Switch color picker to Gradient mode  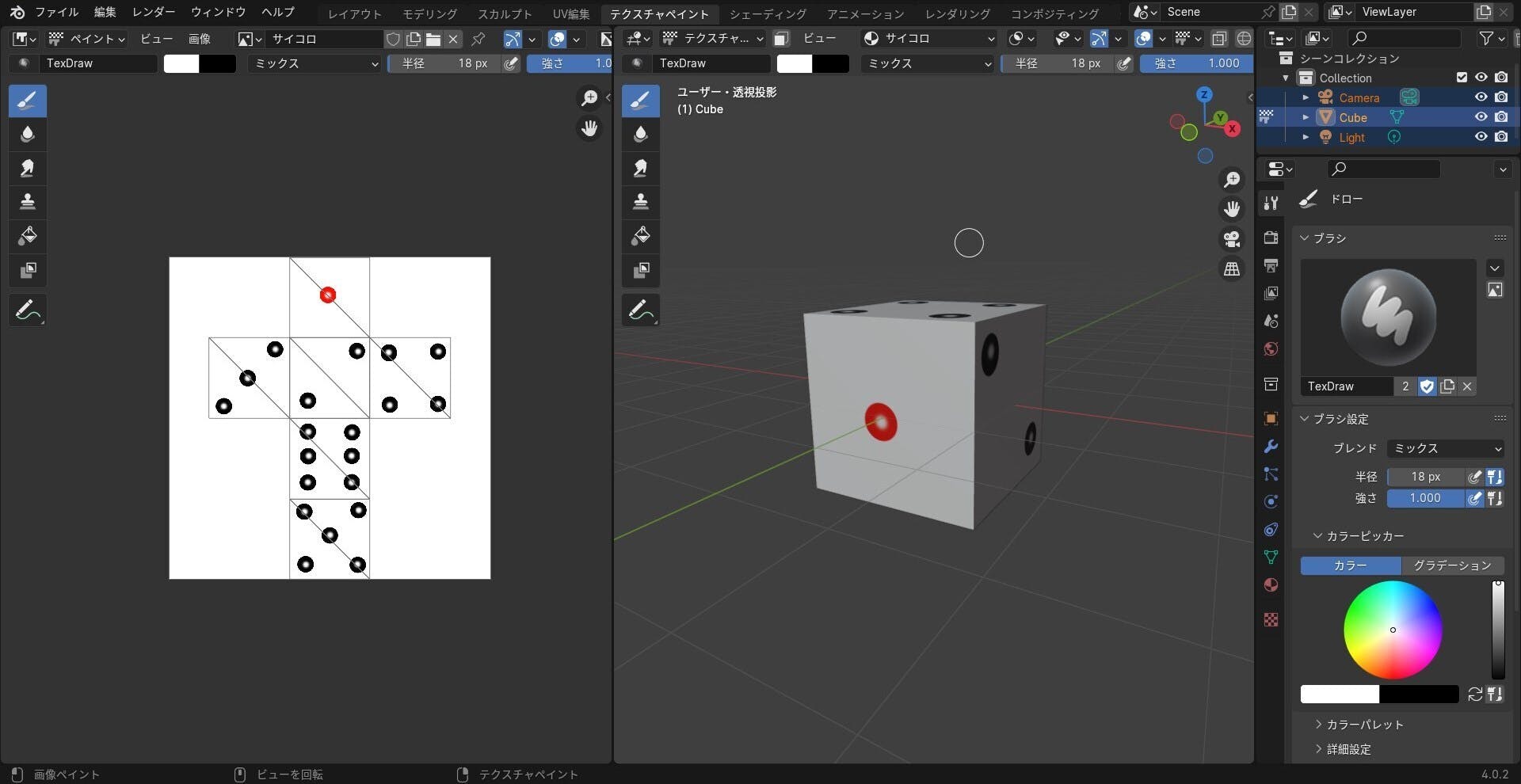coord(1451,565)
